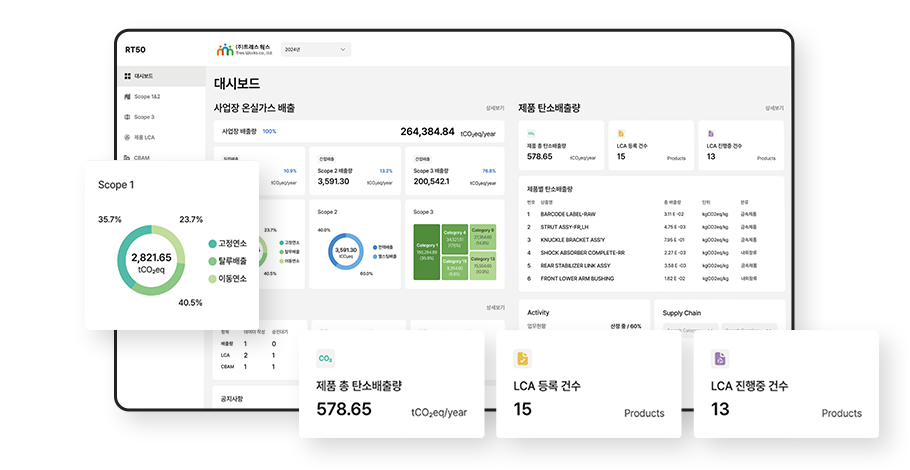Click the 578.65 value on floating card
Viewport: 910px width, 470px height.
(344, 409)
